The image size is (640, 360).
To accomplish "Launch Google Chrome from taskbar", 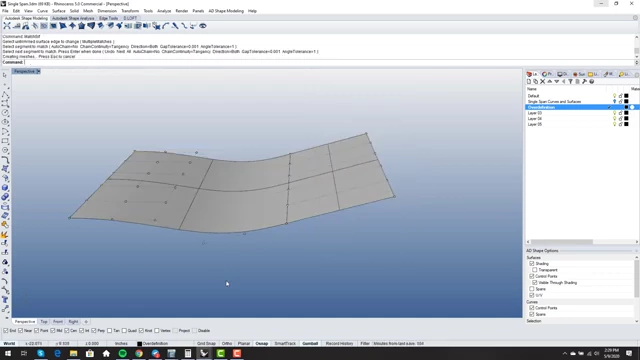I will 139,353.
